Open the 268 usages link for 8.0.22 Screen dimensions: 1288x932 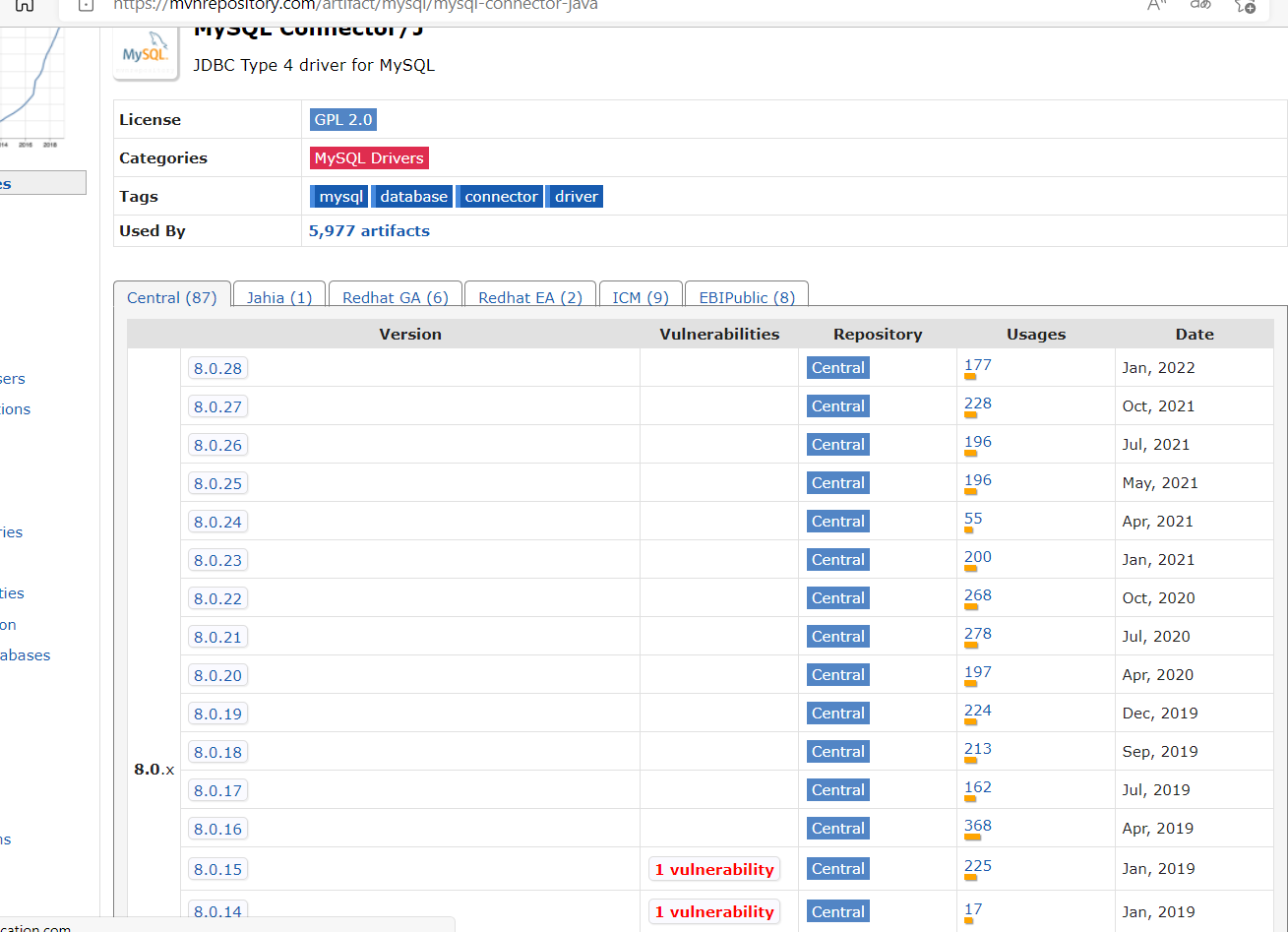point(978,595)
